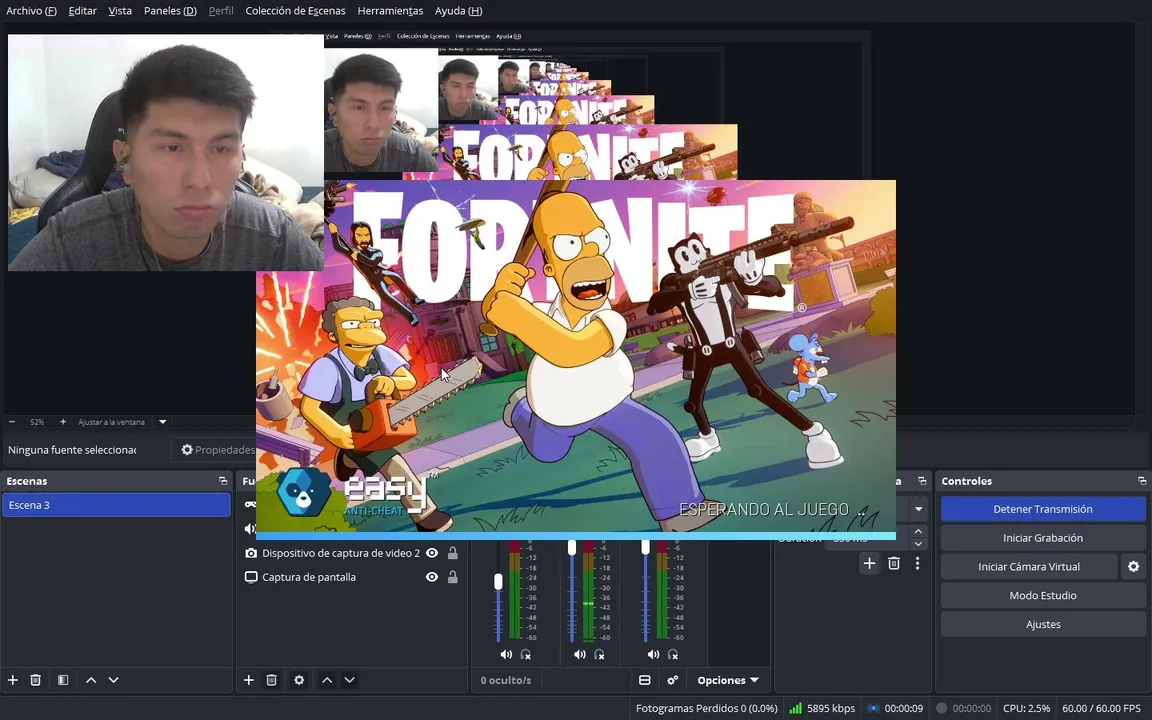Delete the selected scene with trash icon

coord(35,680)
